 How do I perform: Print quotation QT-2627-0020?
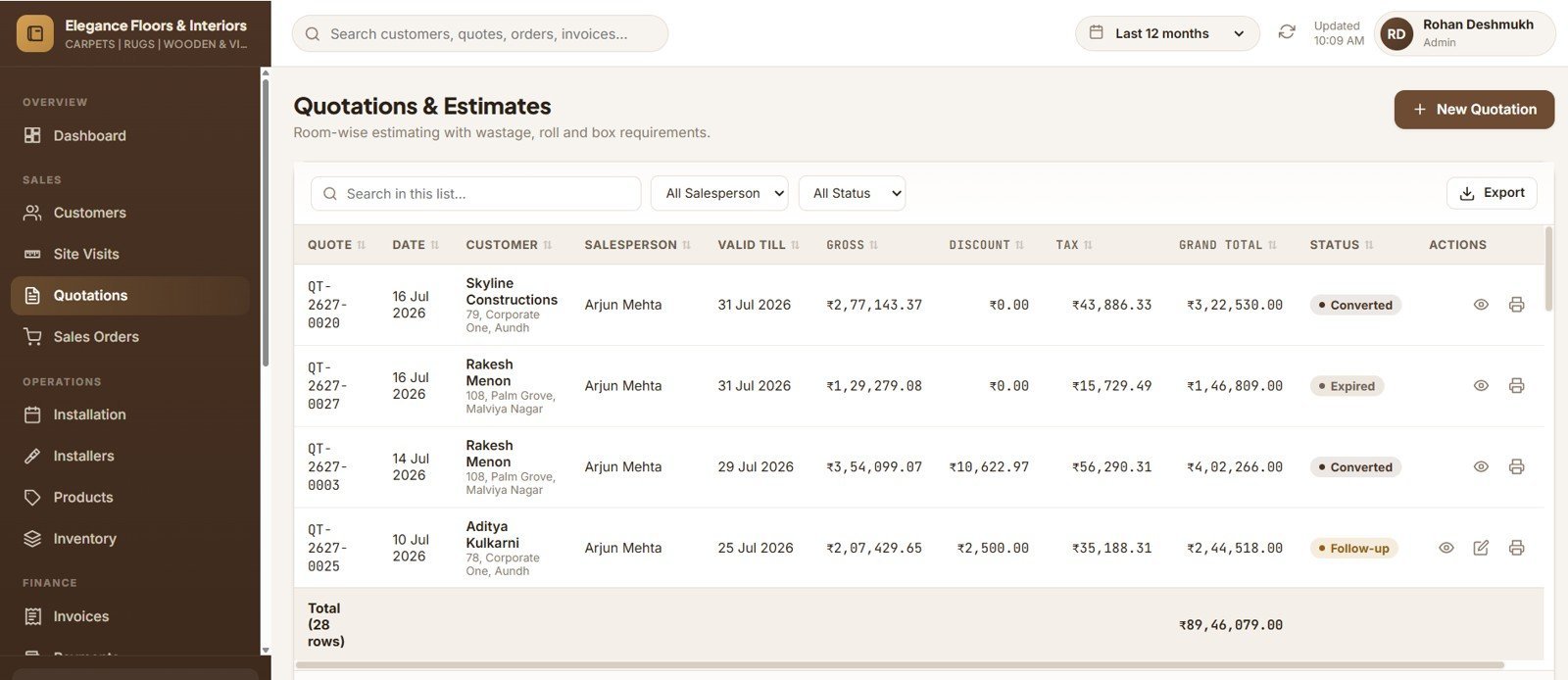(1516, 305)
